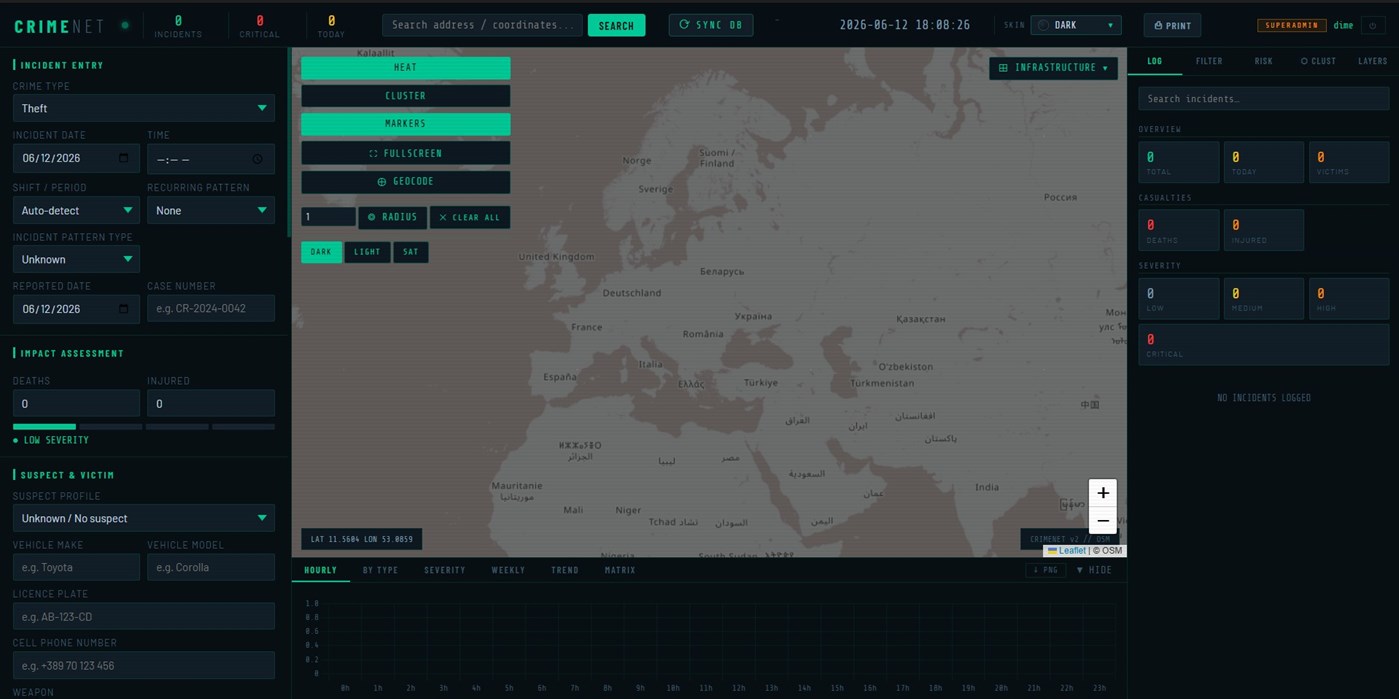This screenshot has width=1399, height=699.
Task: Click the Cell Phone Number field
Action: [x=143, y=665]
